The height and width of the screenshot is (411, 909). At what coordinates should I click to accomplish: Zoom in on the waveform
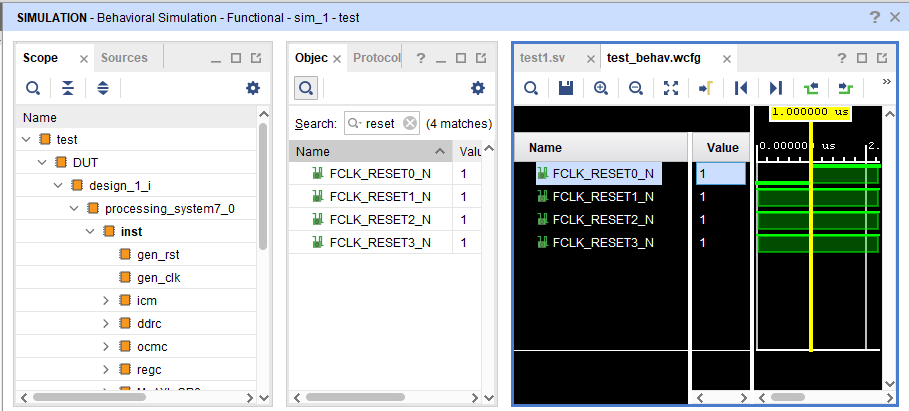601,88
